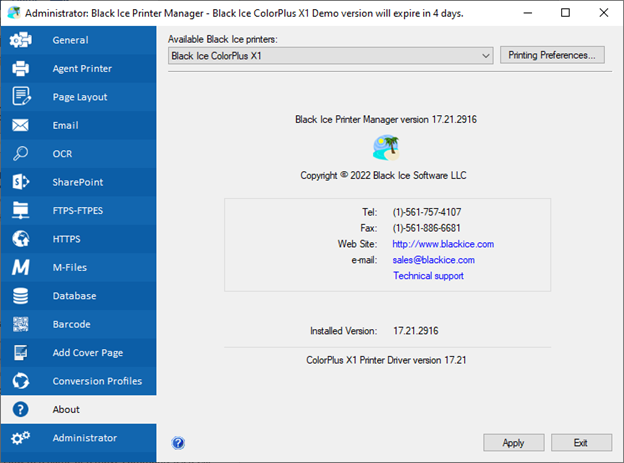Click the General gears icon
Viewport: 624px width, 463px height.
pyautogui.click(x=21, y=40)
